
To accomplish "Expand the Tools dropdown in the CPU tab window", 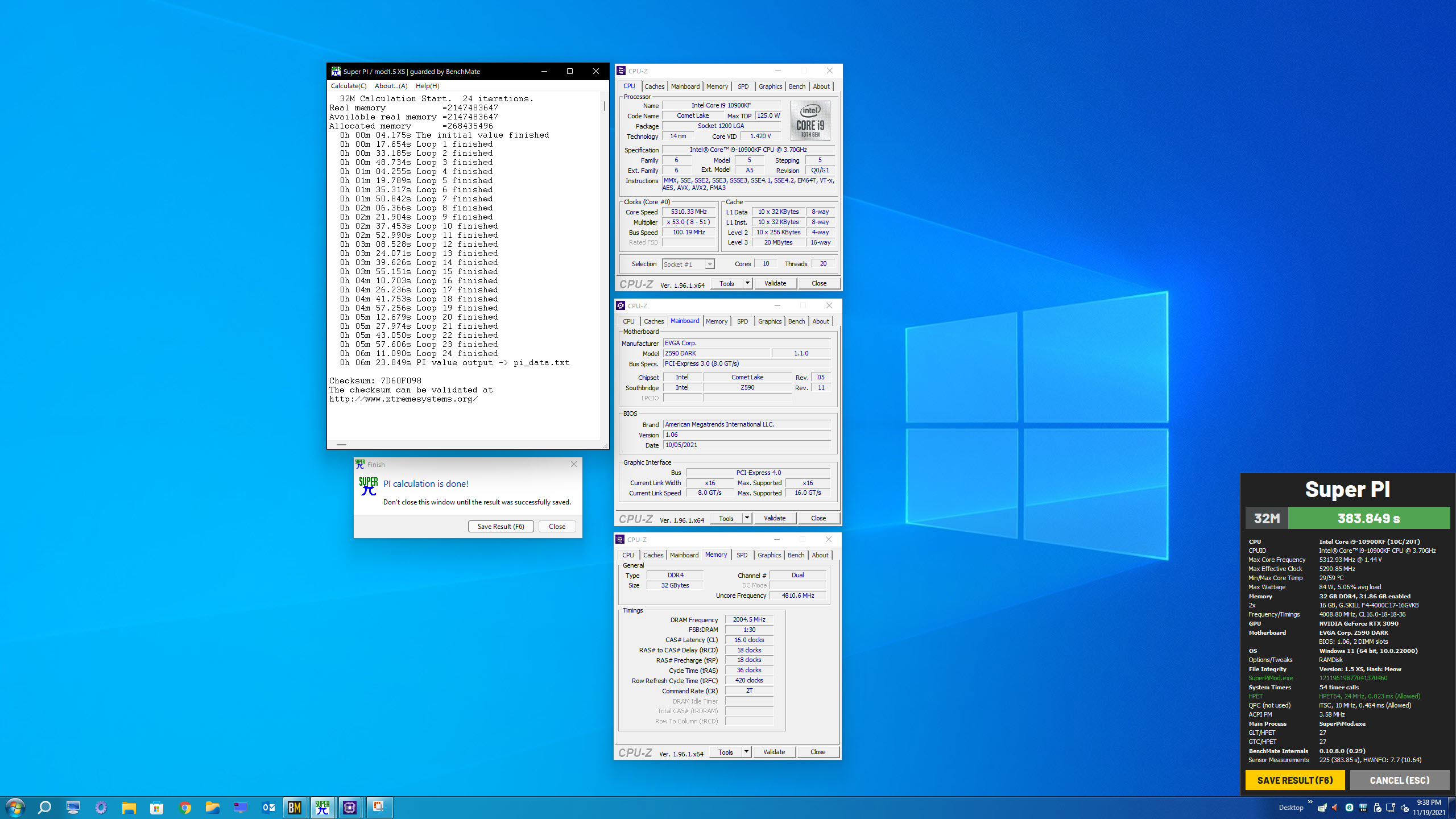I will click(747, 283).
